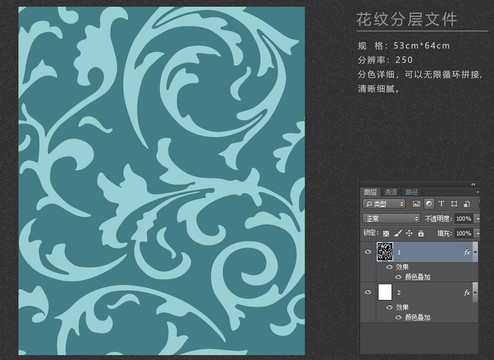Viewport: 494px width, 360px height.
Task: Lock all padlock icon
Action: click(421, 233)
